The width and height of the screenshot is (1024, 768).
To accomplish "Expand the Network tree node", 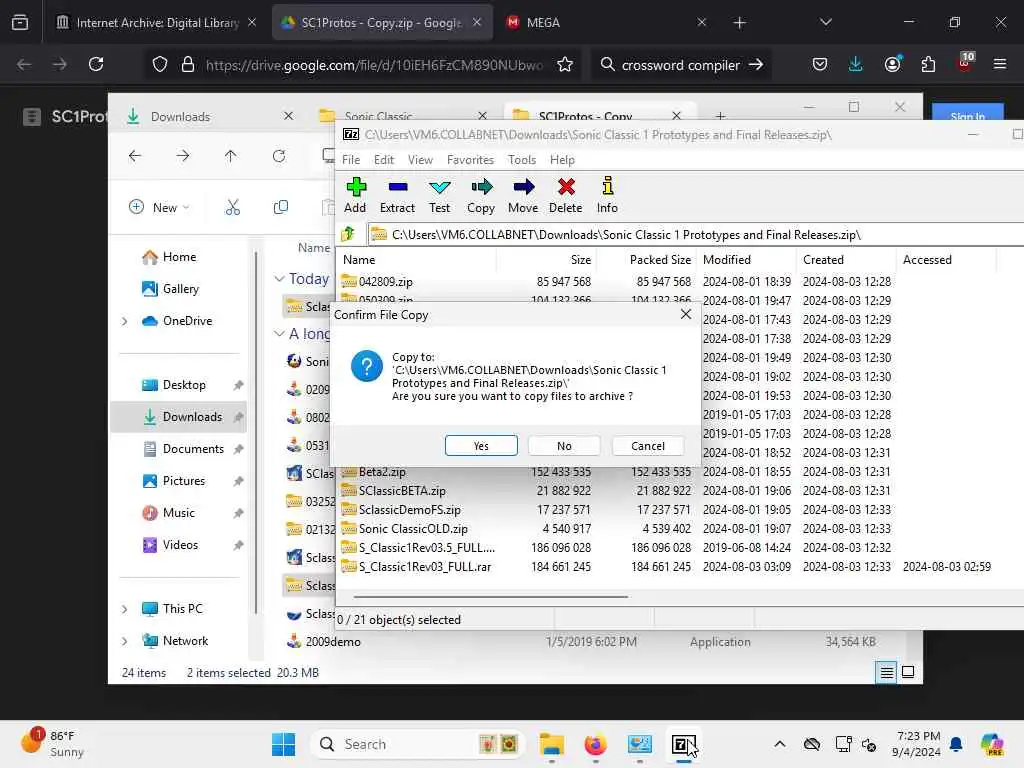I will [x=125, y=641].
